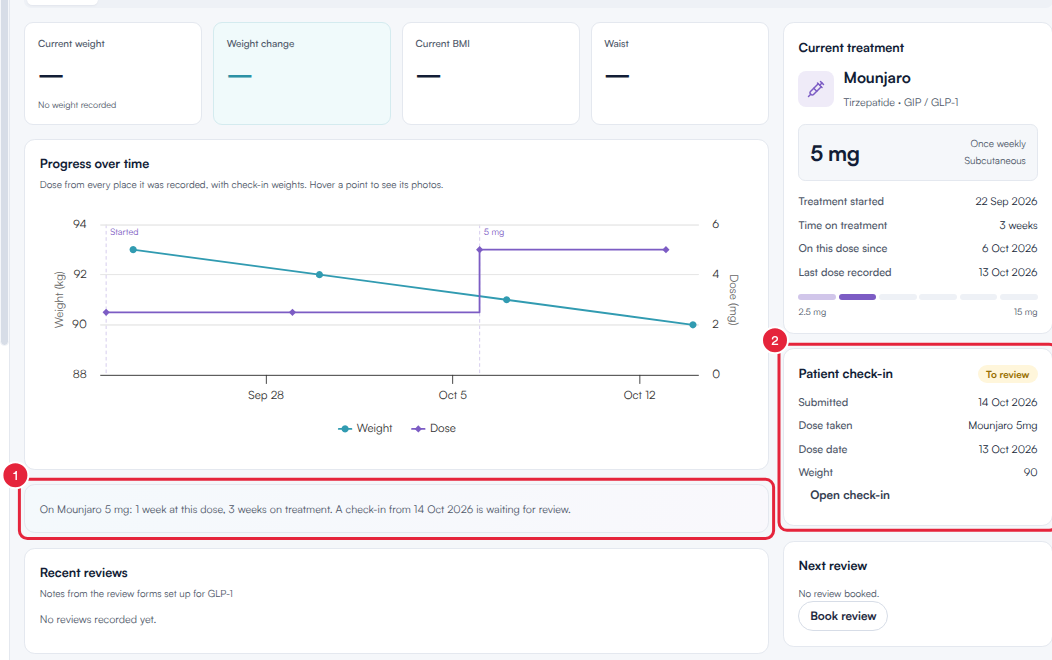The height and width of the screenshot is (660, 1052).
Task: Click the Started marker label on the chart
Action: coord(124,232)
